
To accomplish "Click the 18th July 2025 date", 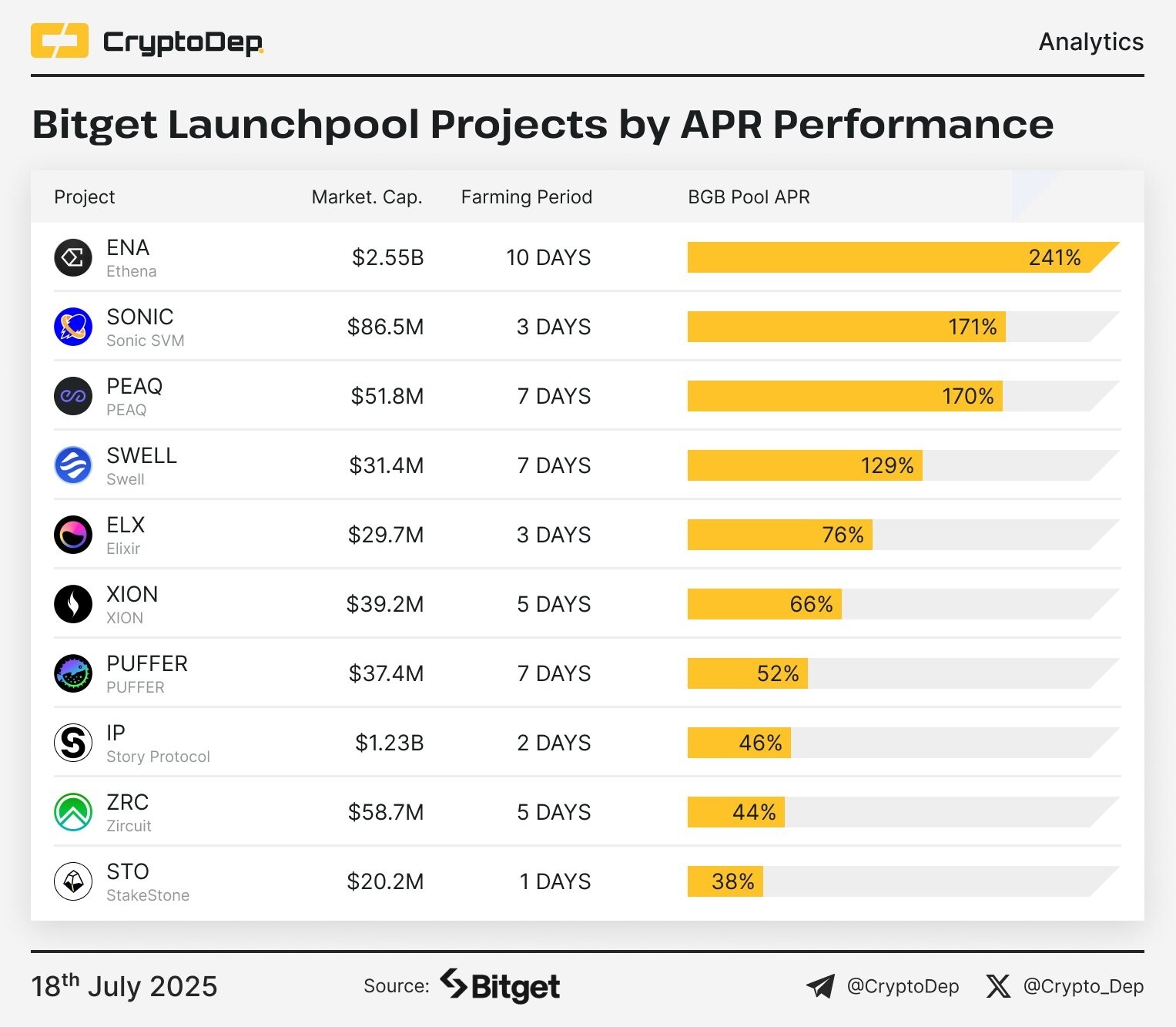I will pos(124,985).
